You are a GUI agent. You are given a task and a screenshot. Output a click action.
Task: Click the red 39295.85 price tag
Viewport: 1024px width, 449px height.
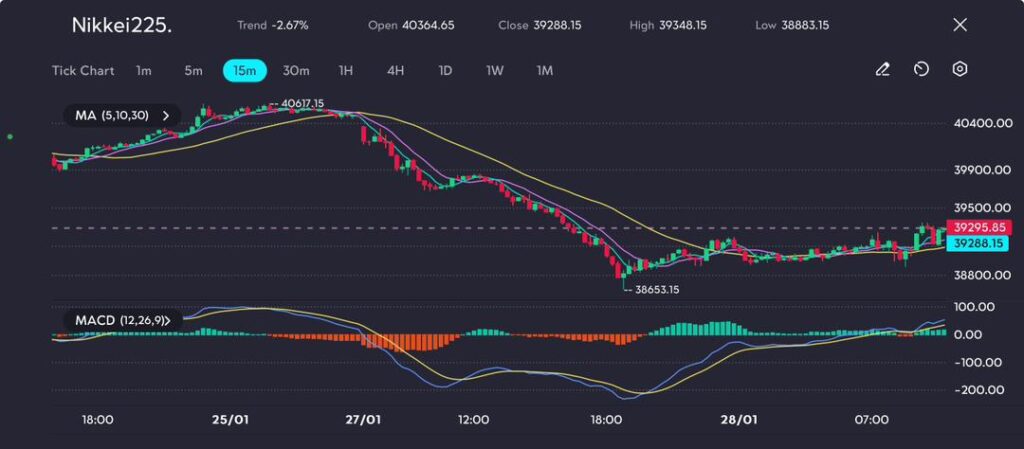tap(981, 228)
